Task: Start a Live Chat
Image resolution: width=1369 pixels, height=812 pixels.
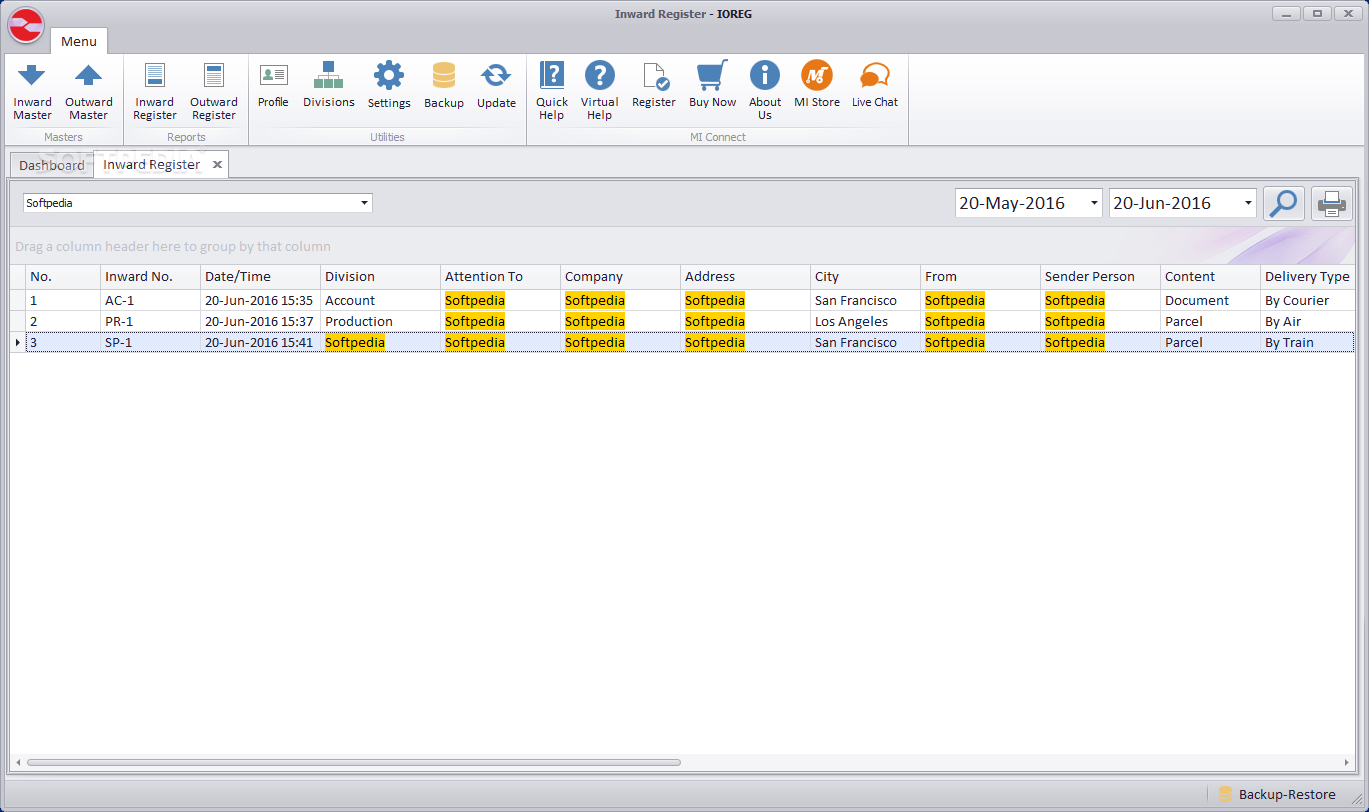Action: coord(875,85)
